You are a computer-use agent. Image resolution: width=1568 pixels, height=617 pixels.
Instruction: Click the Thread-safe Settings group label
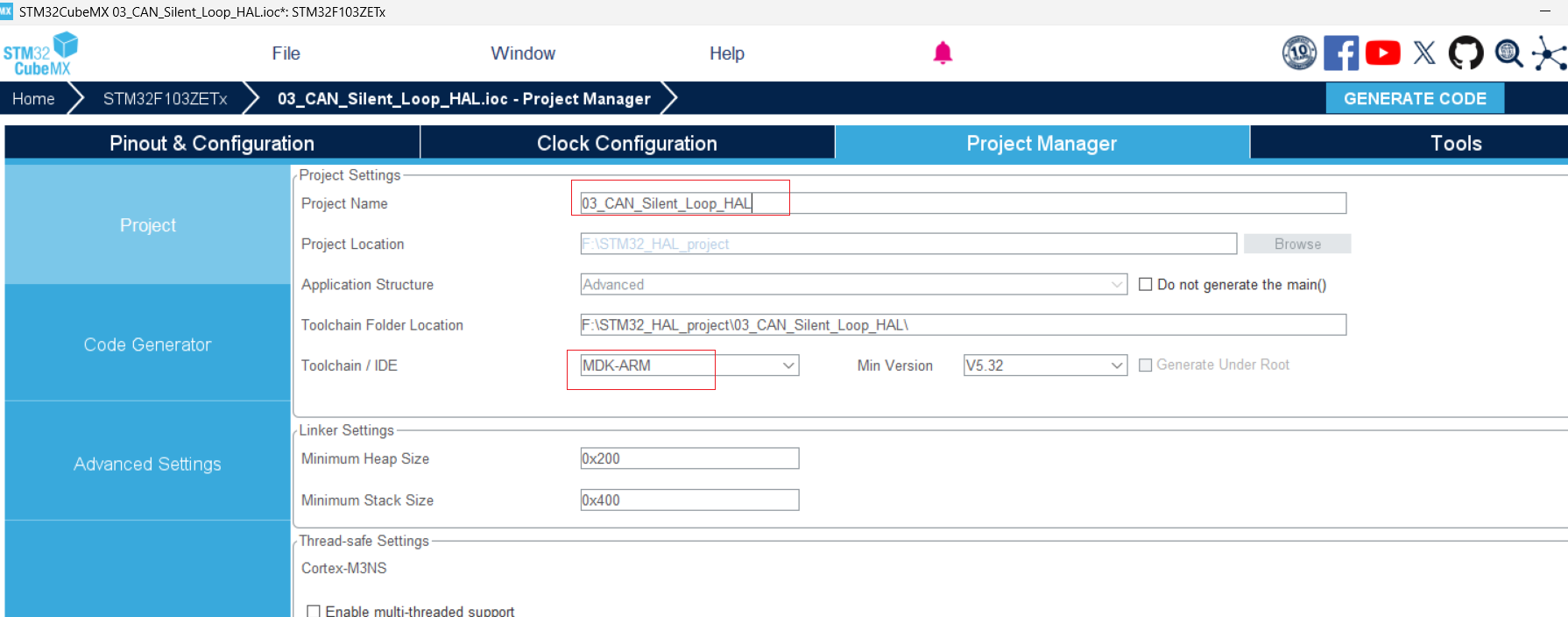(364, 541)
